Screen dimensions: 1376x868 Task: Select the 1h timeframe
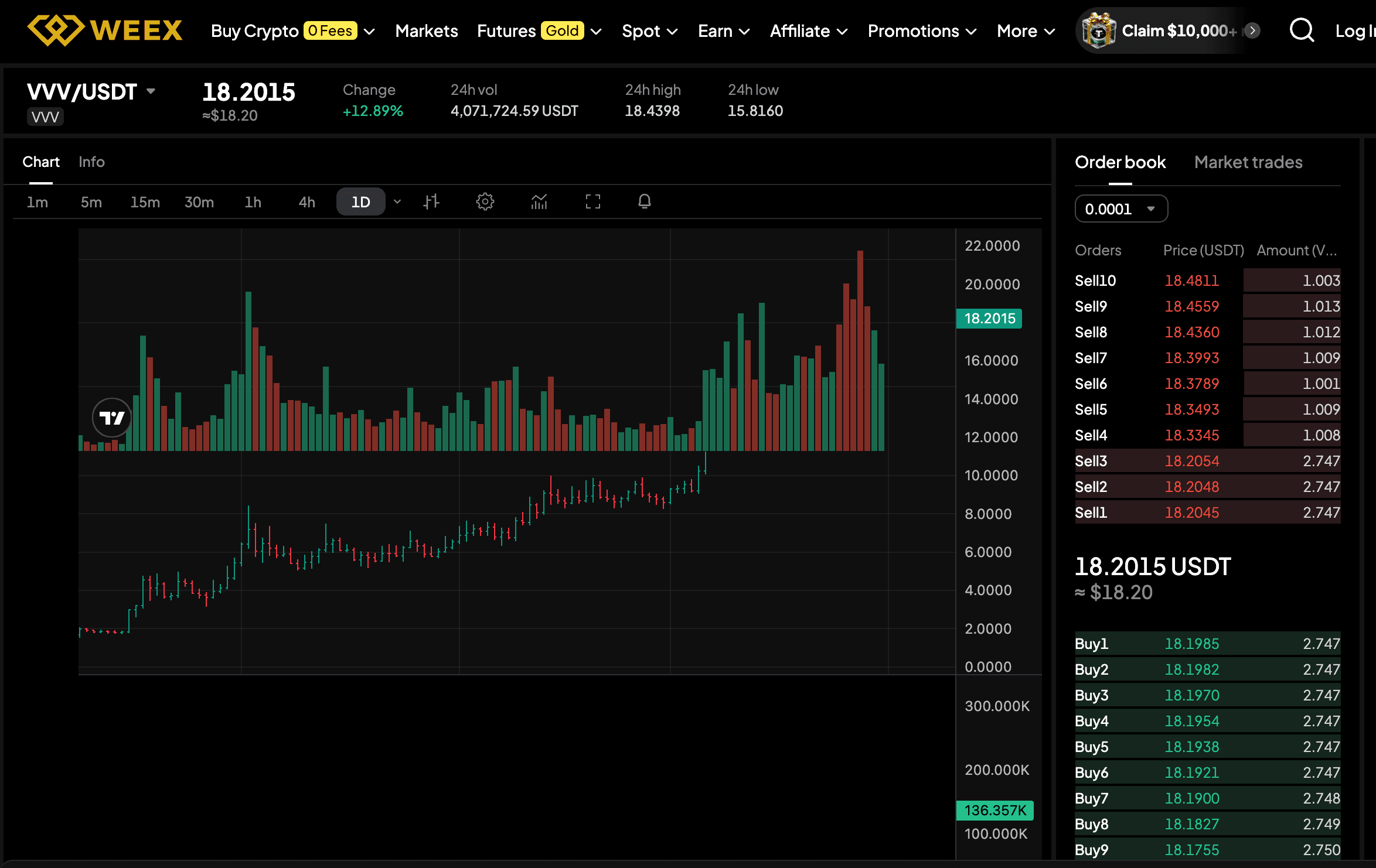point(253,202)
